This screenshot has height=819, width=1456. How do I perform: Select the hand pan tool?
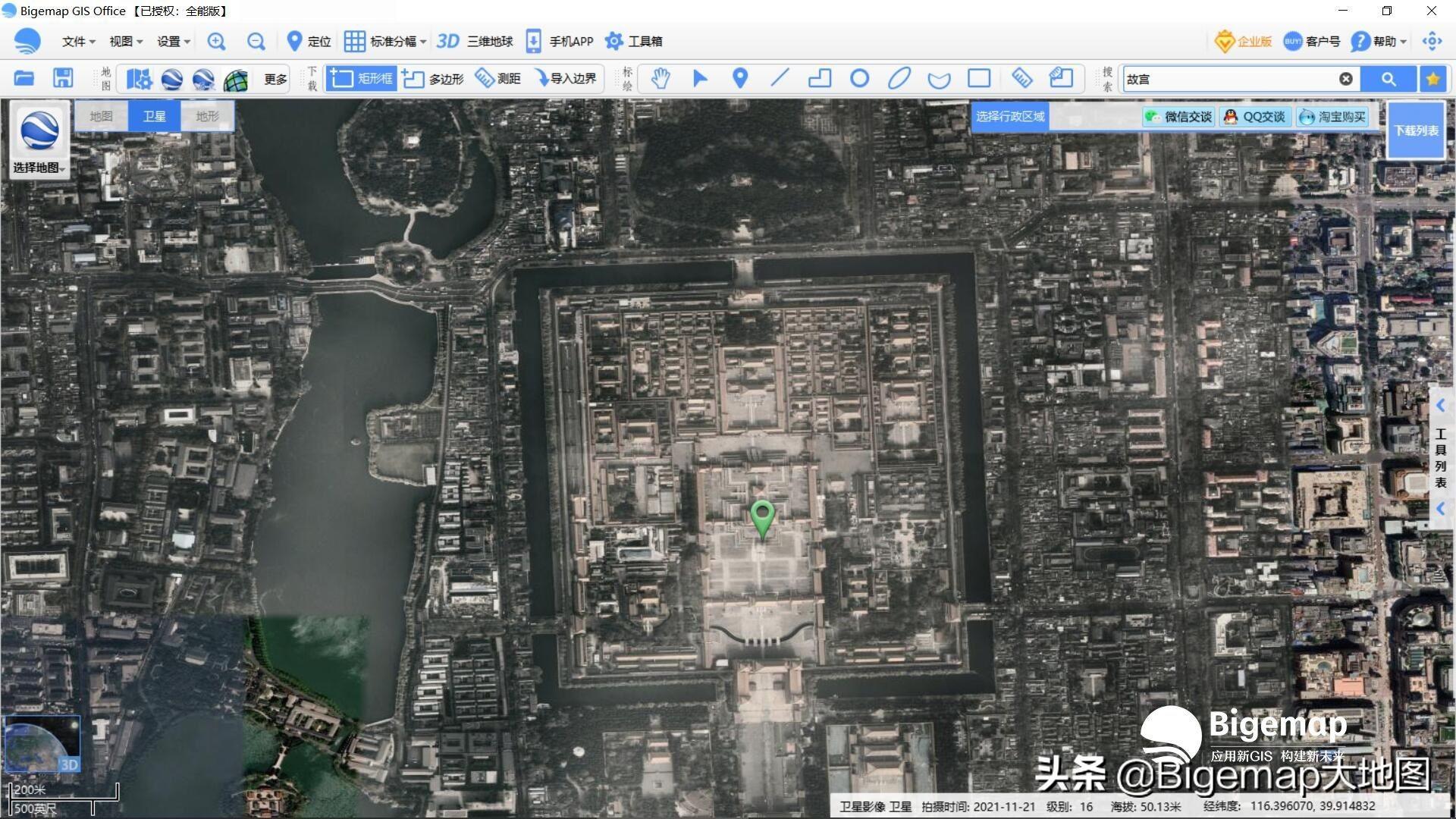pos(661,78)
